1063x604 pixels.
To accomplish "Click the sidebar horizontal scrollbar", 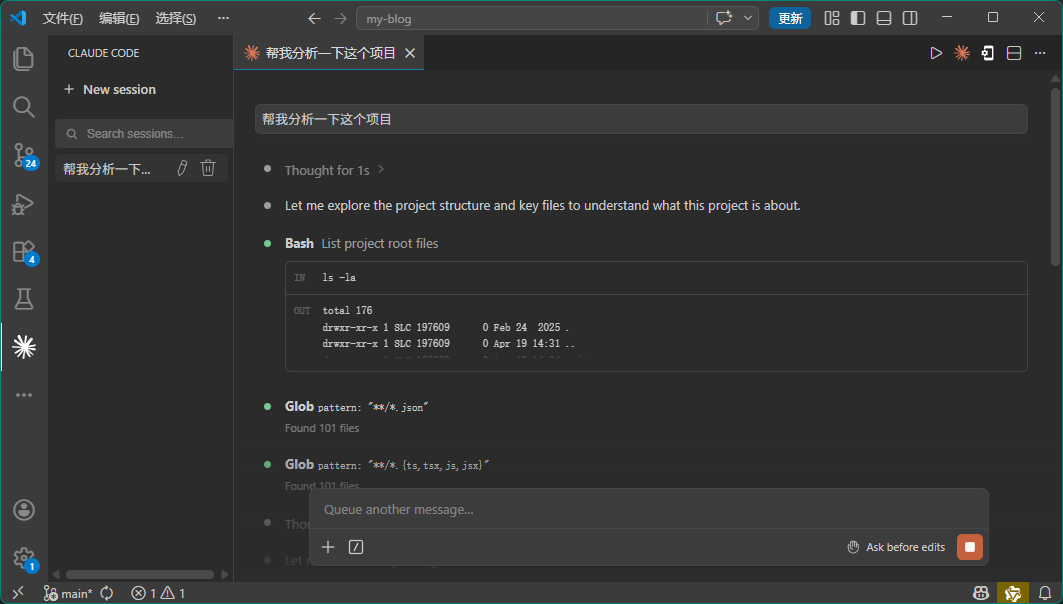I will [140, 574].
